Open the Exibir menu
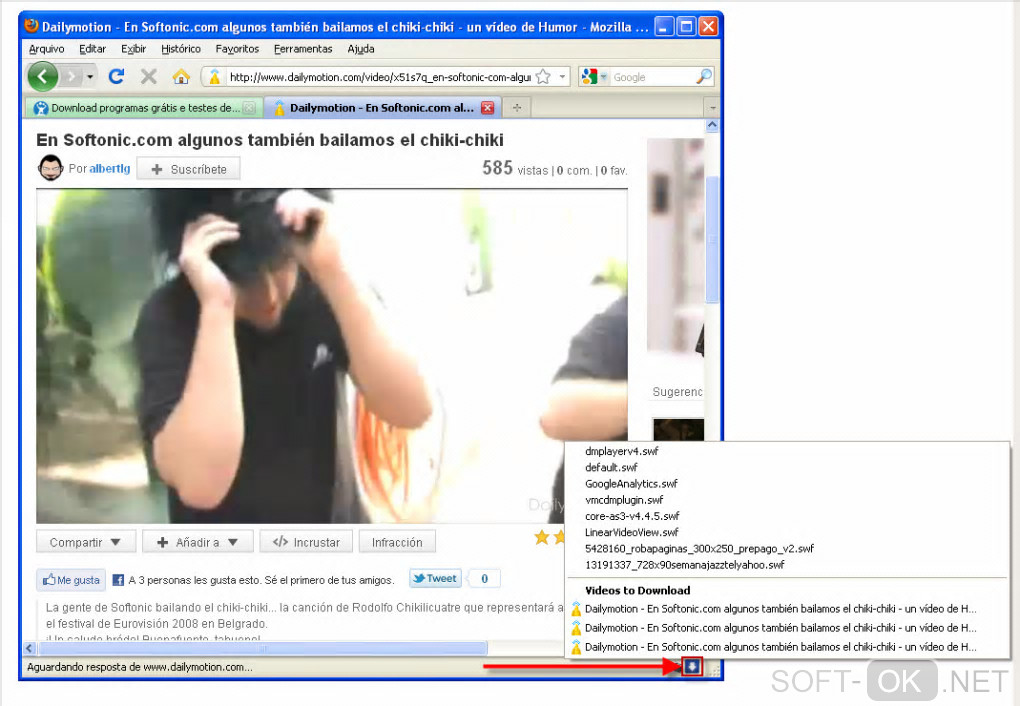 coord(133,49)
